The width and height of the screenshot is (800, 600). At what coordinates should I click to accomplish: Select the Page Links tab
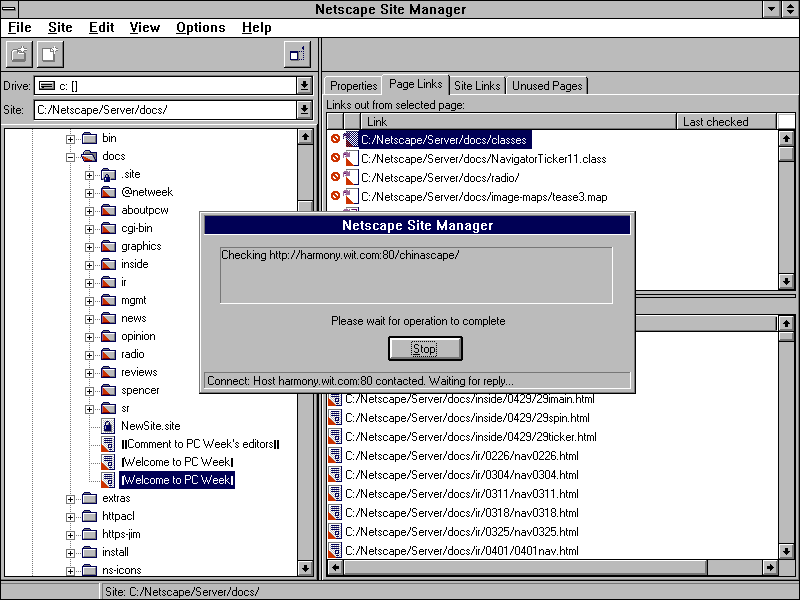[x=415, y=84]
